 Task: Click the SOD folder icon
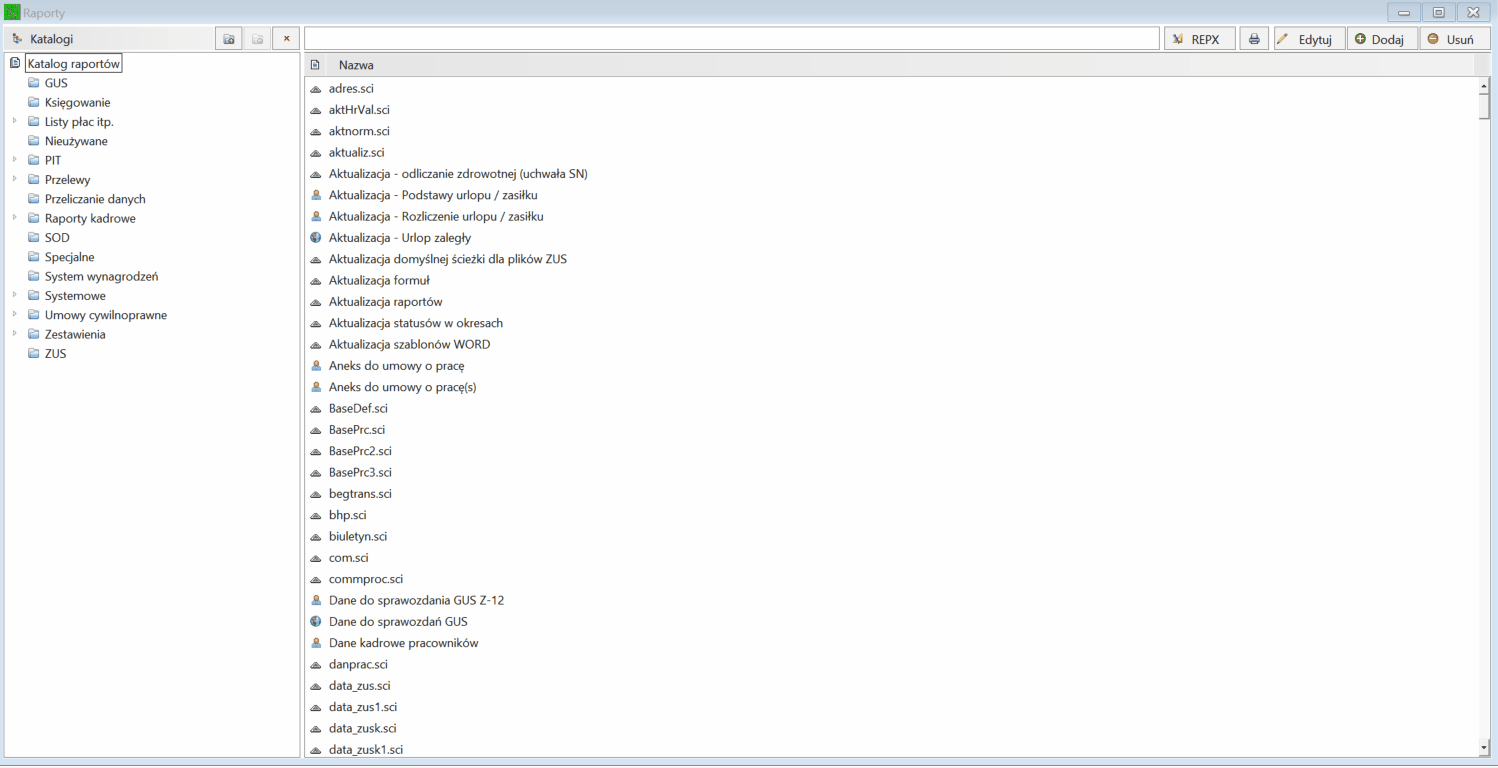(34, 238)
